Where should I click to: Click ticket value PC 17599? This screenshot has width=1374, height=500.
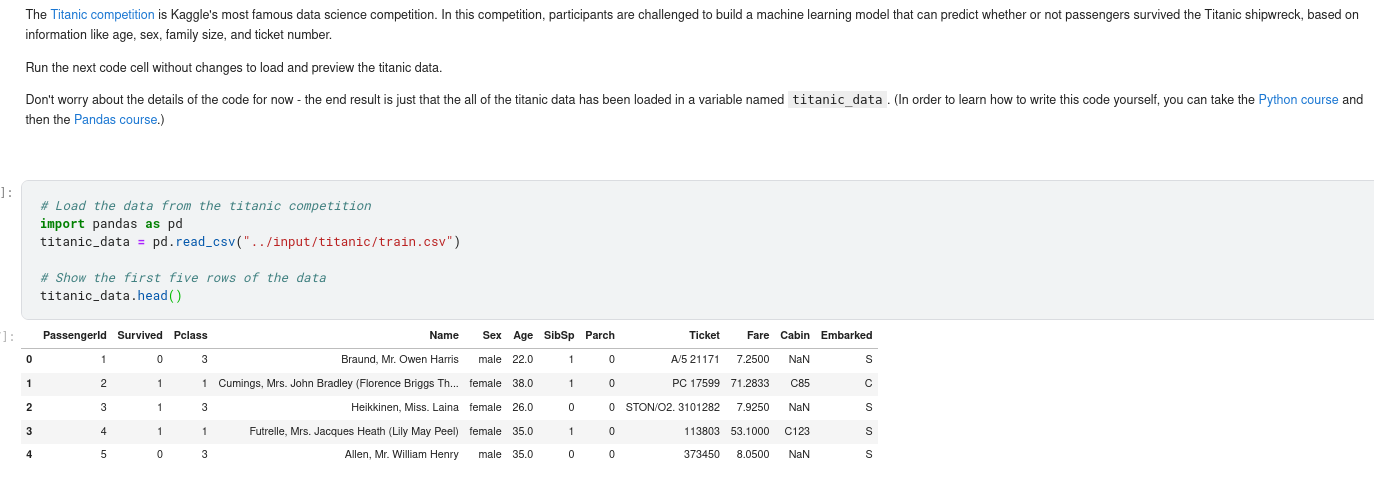(695, 383)
